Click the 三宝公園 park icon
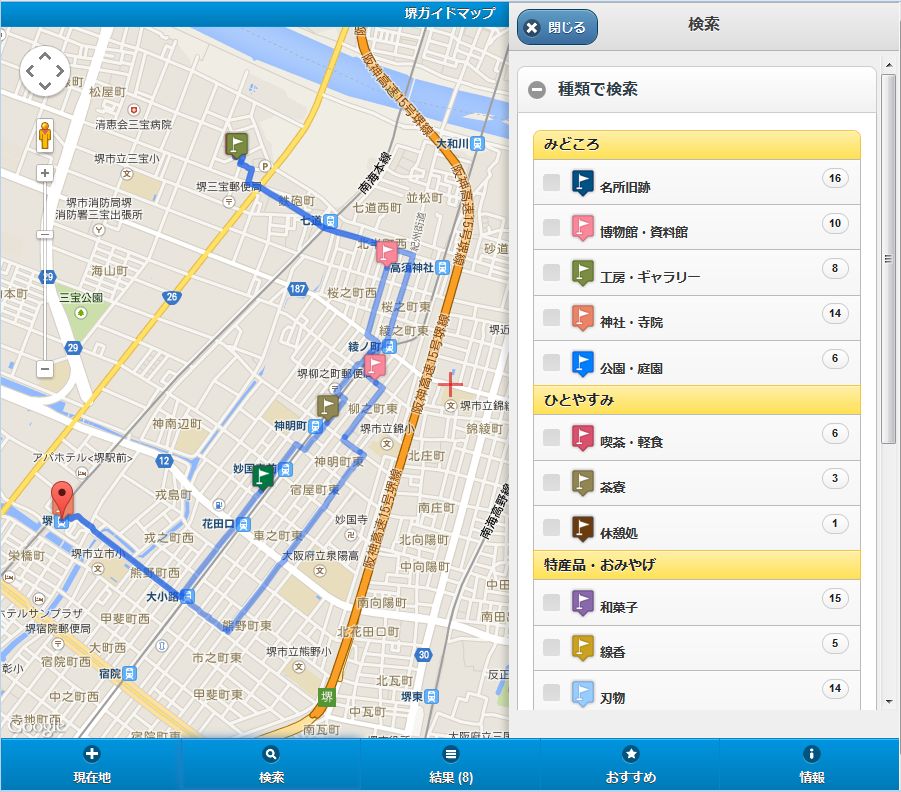Screen dimensions: 901x792 (81, 313)
